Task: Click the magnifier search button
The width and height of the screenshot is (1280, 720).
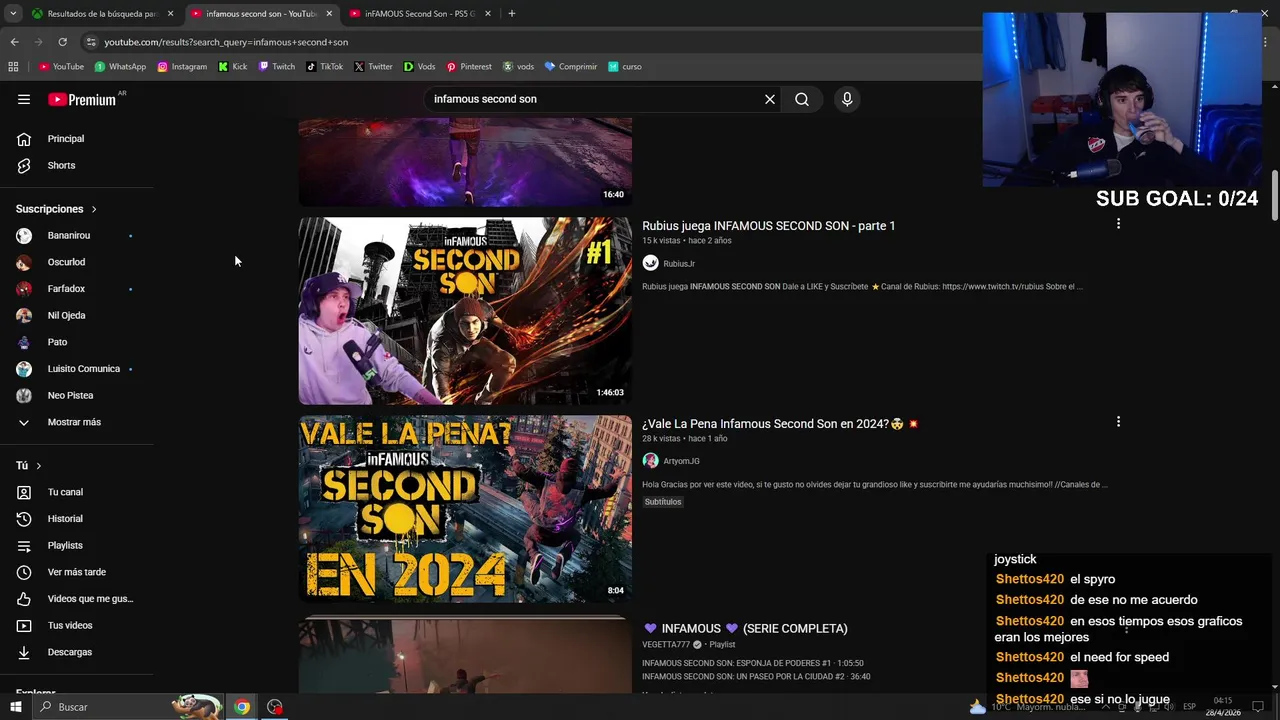Action: point(802,99)
